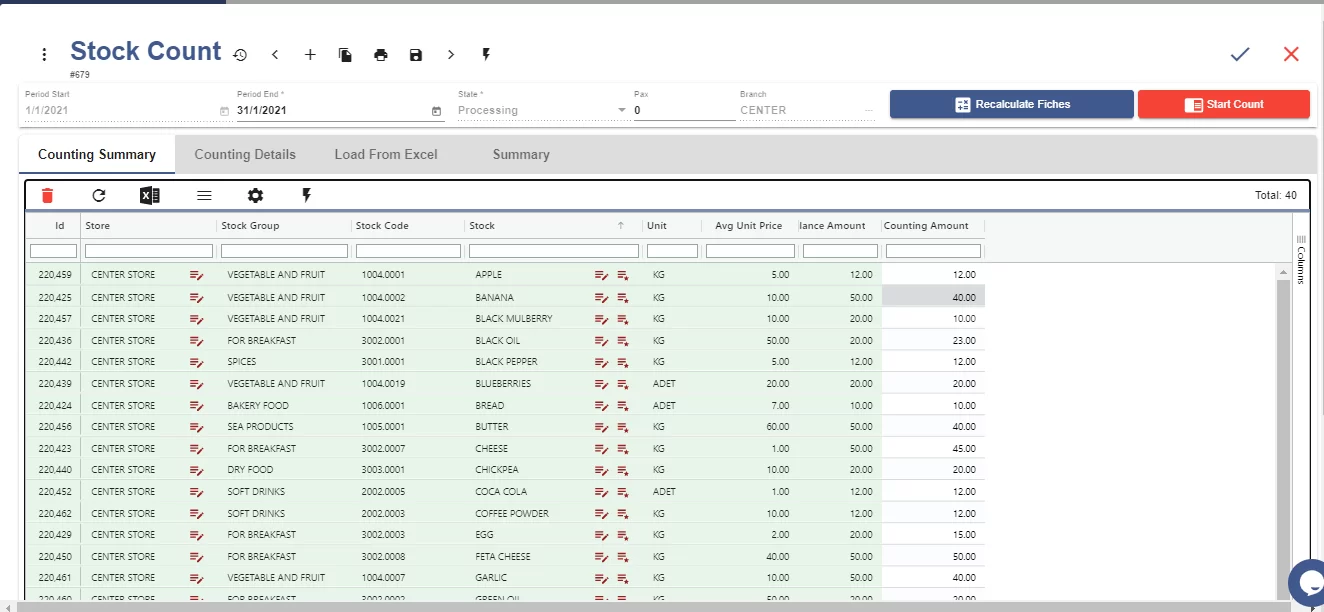Image resolution: width=1324 pixels, height=612 pixels.
Task: Click the Stock column filter field
Action: (555, 251)
